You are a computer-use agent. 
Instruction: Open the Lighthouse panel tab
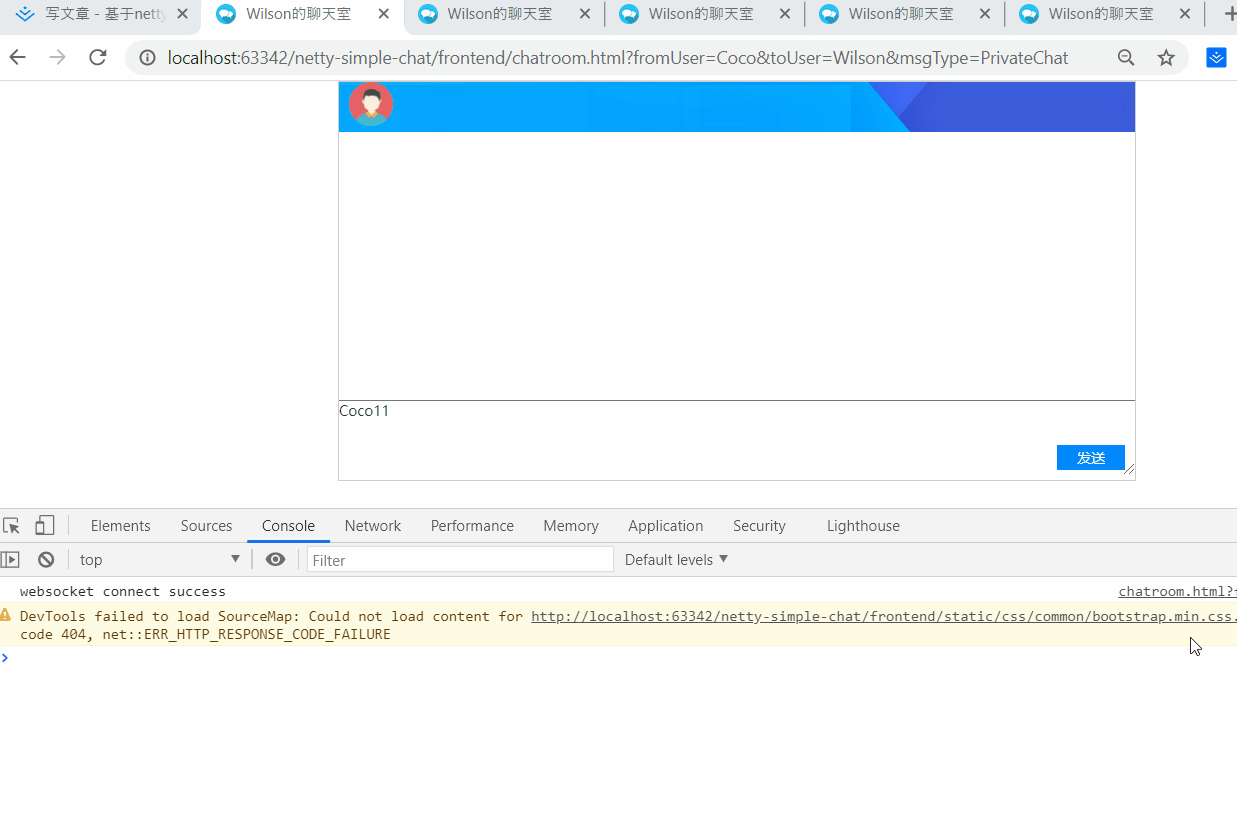click(x=863, y=526)
